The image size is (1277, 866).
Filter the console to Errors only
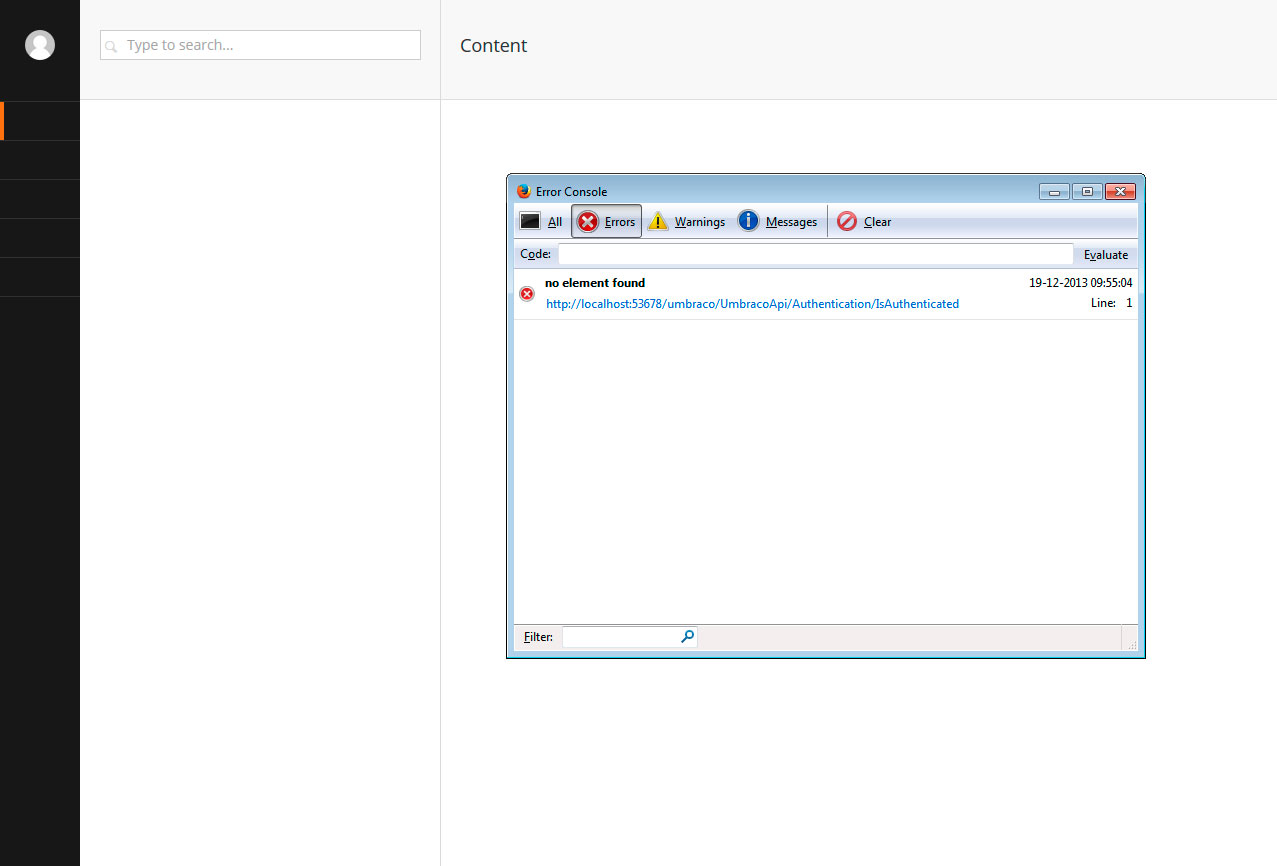click(x=606, y=222)
